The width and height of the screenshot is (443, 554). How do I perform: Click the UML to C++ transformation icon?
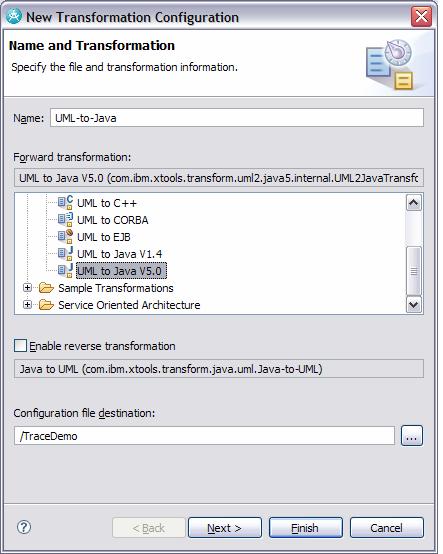(65, 203)
